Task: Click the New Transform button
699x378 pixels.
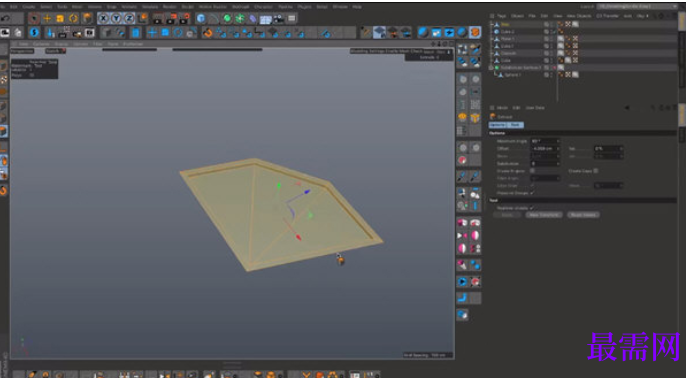Action: (x=544, y=215)
